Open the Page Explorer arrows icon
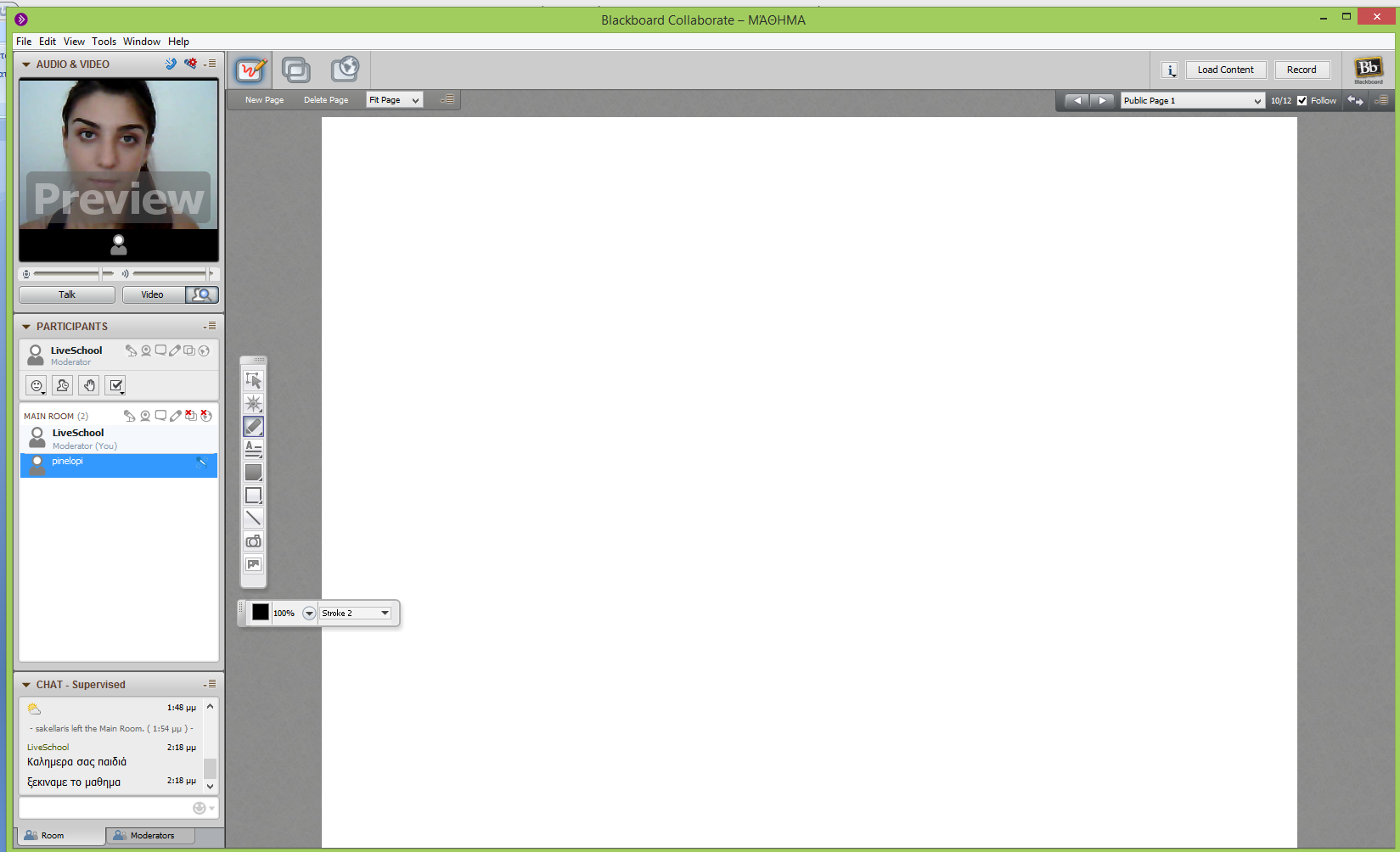The image size is (1400, 852). (x=1355, y=100)
